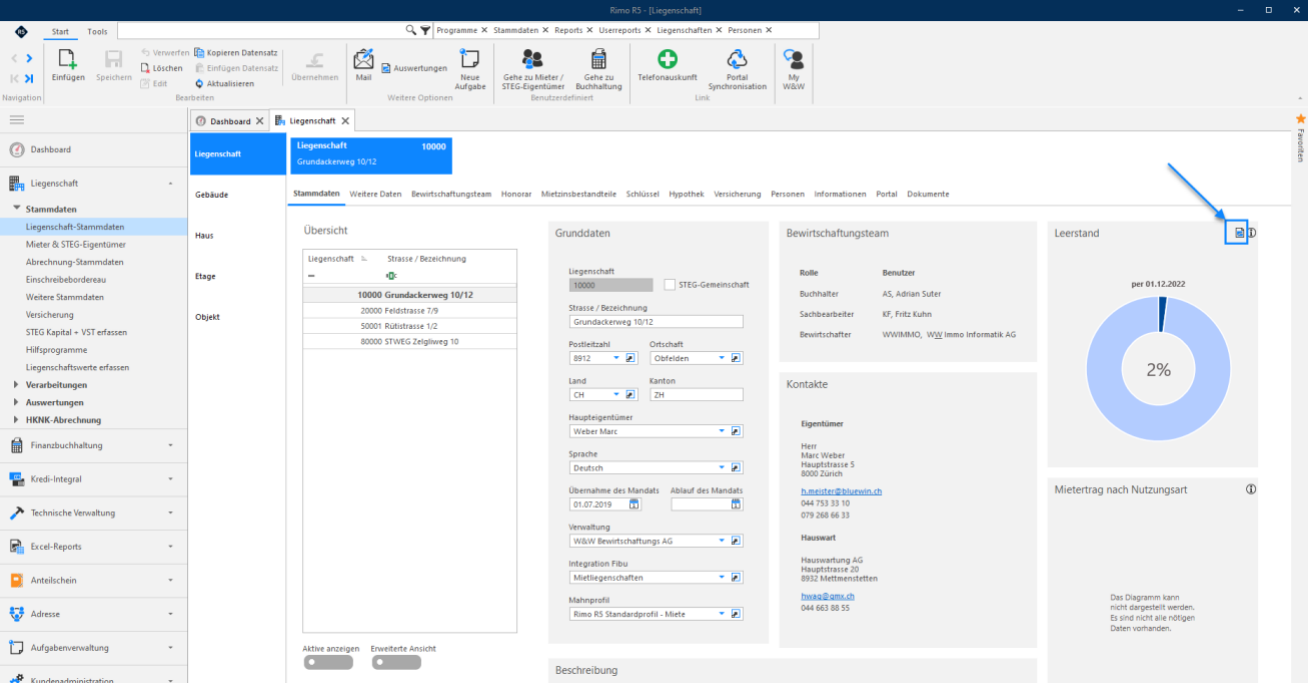Open Telefonauskunft green plus icon

point(667,59)
